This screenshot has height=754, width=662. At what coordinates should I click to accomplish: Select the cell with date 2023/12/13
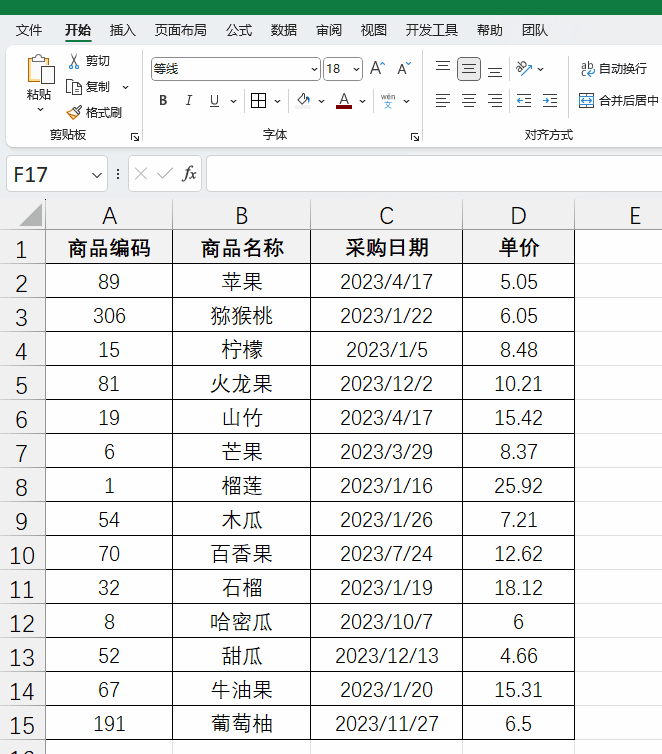point(387,655)
